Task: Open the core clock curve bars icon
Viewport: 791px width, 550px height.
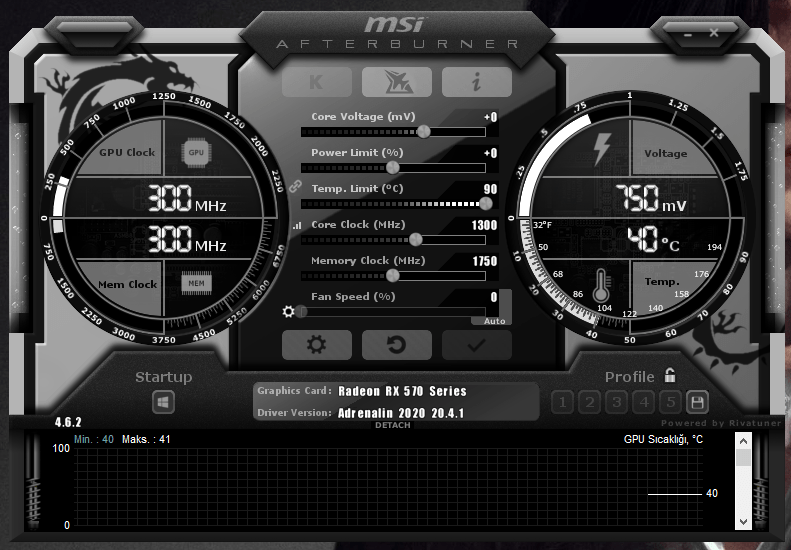Action: (x=297, y=226)
